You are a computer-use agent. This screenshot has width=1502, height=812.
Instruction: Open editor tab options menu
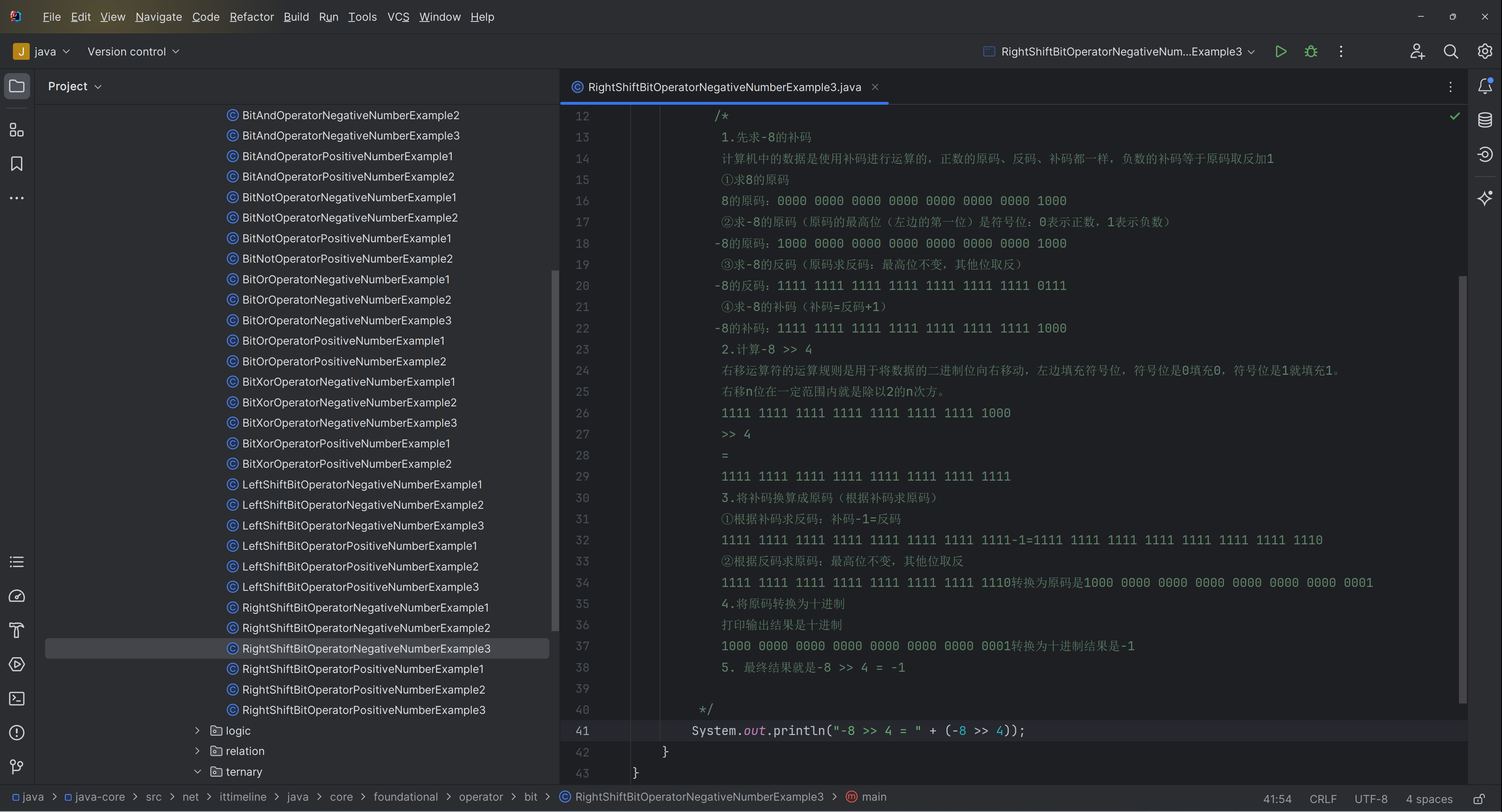click(1451, 87)
